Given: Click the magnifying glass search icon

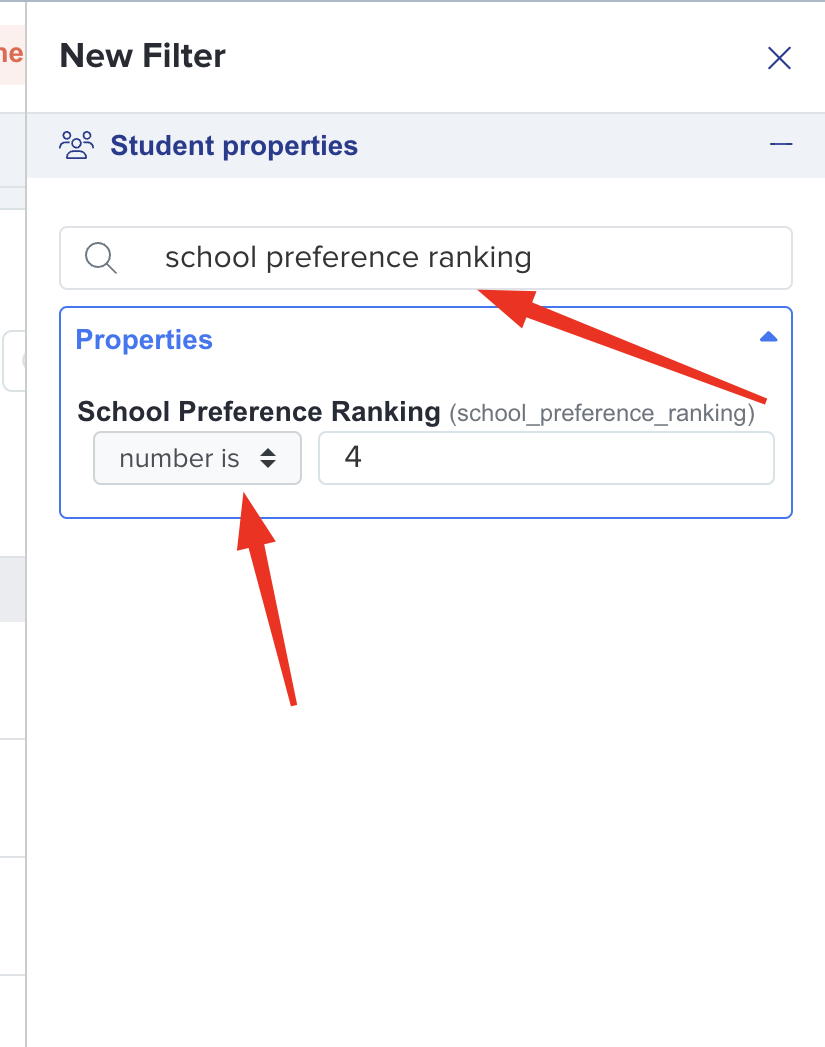Looking at the screenshot, I should 101,258.
